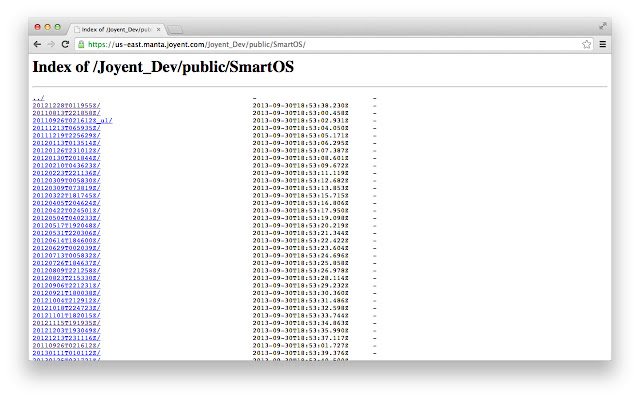The width and height of the screenshot is (640, 400).
Task: Navigate to 20120531T220306Z/ directory
Action: point(67,233)
